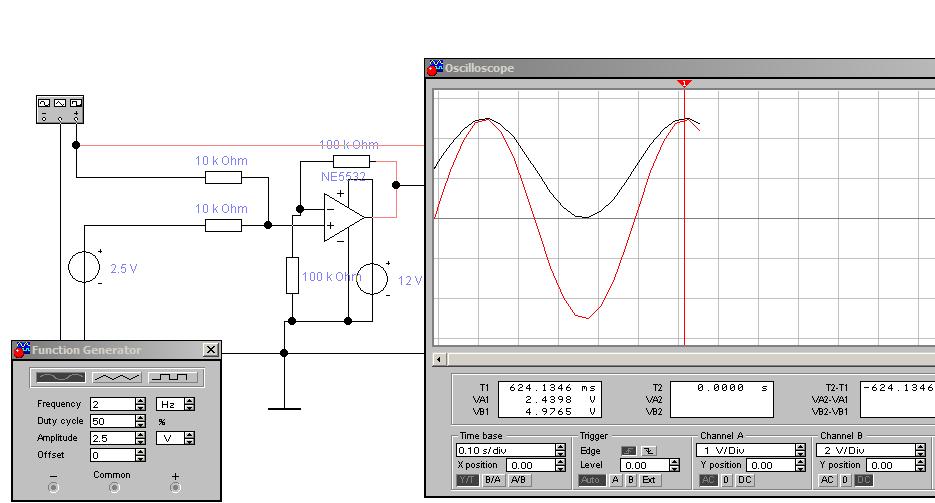Click the red cursor marker atop oscilloscope
This screenshot has height=503, width=935.
coord(684,83)
